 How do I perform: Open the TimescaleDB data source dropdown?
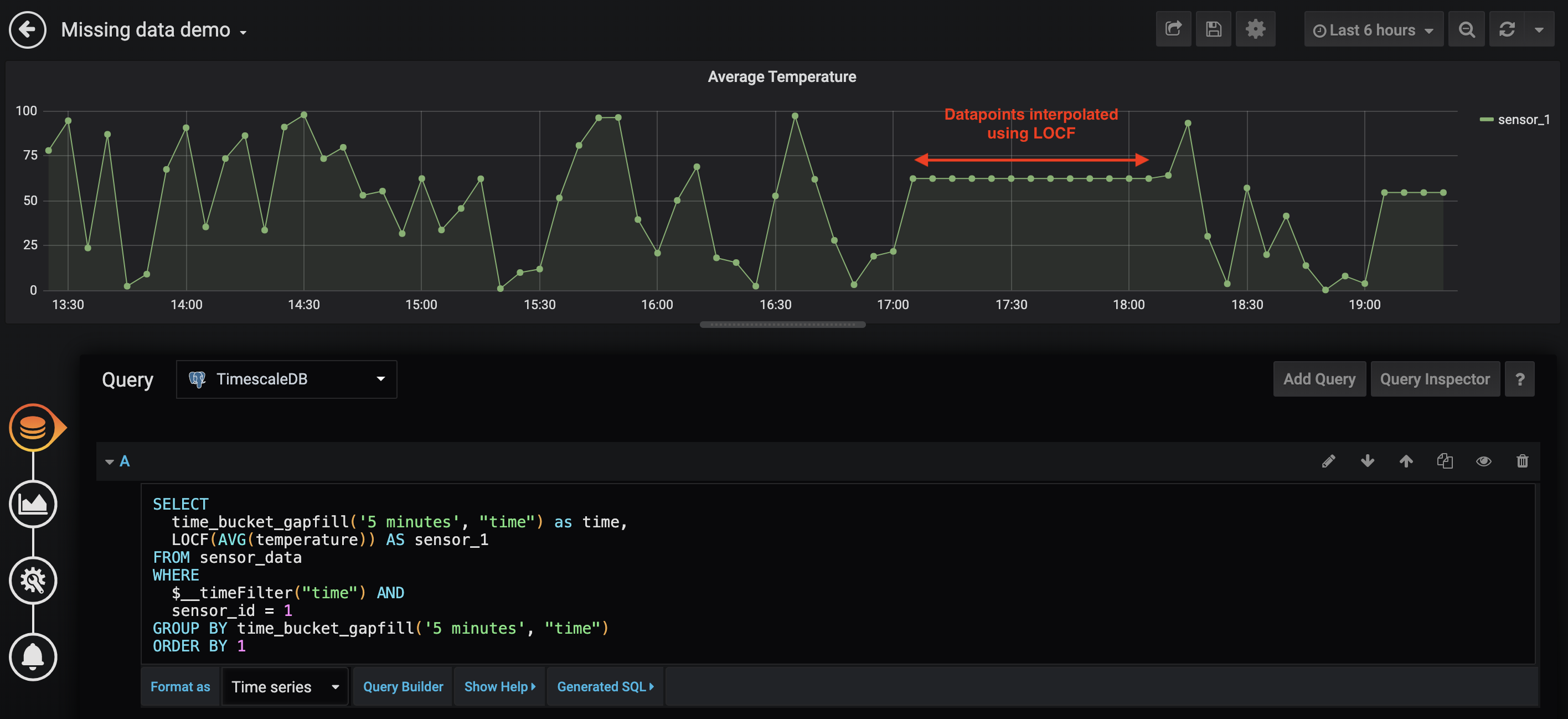pyautogui.click(x=286, y=379)
